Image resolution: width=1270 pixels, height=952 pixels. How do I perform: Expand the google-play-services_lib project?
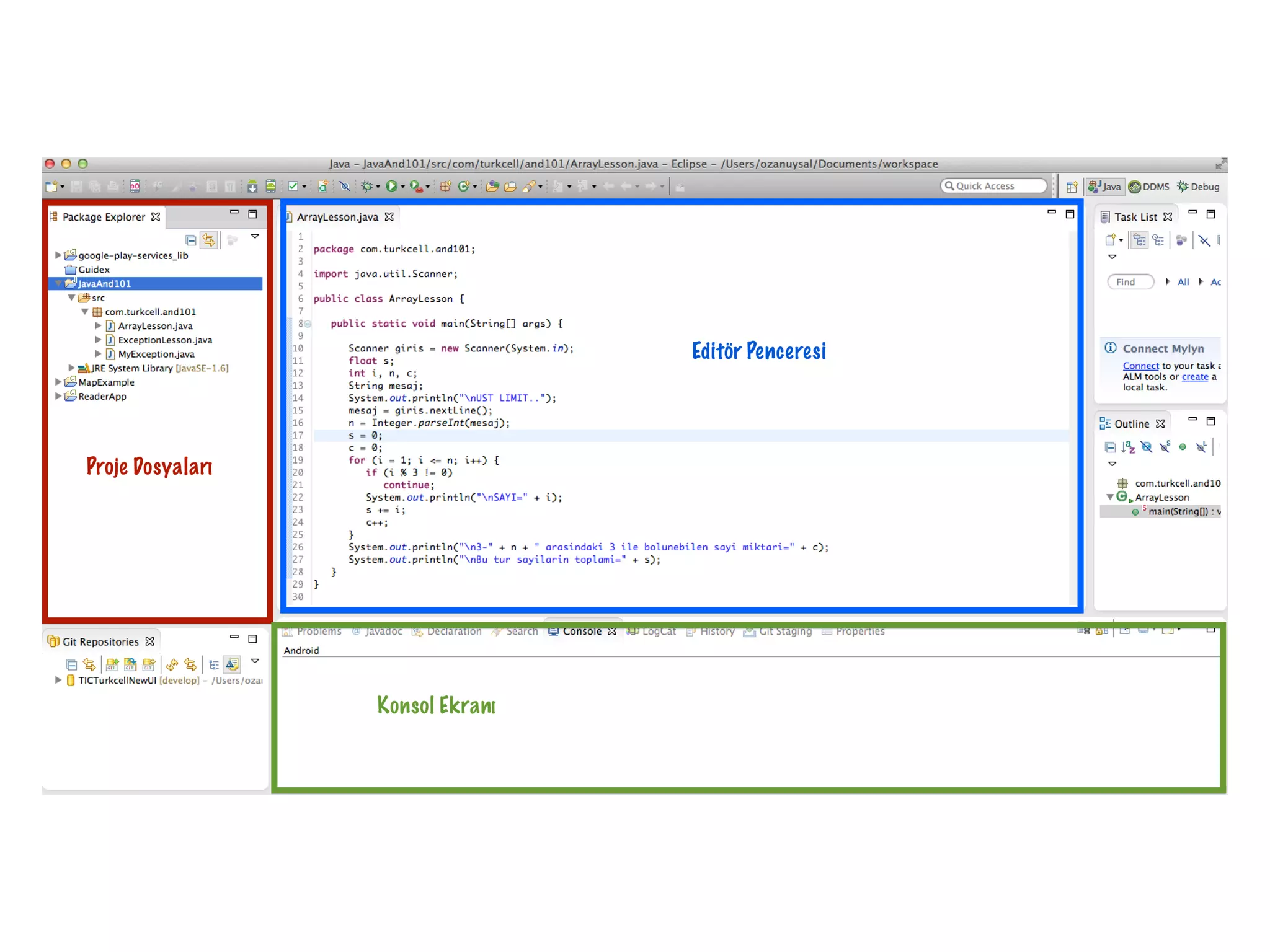(x=58, y=255)
